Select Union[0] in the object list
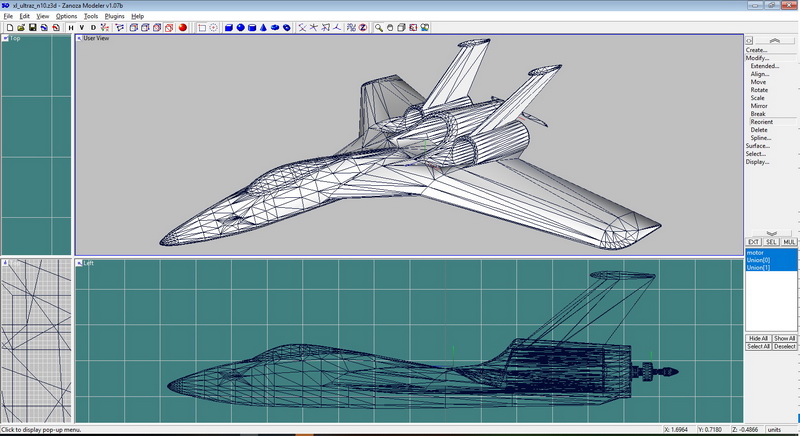This screenshot has width=800, height=436. [x=760, y=260]
